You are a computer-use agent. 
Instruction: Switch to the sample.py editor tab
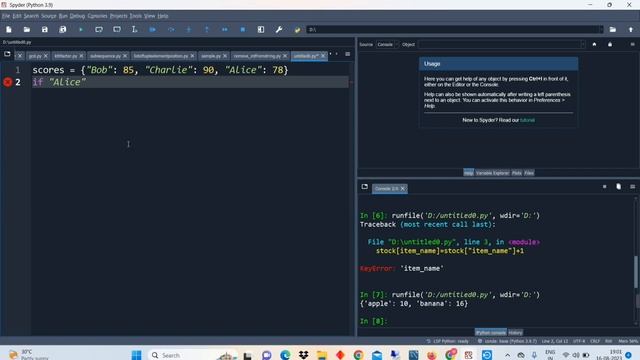pos(211,56)
